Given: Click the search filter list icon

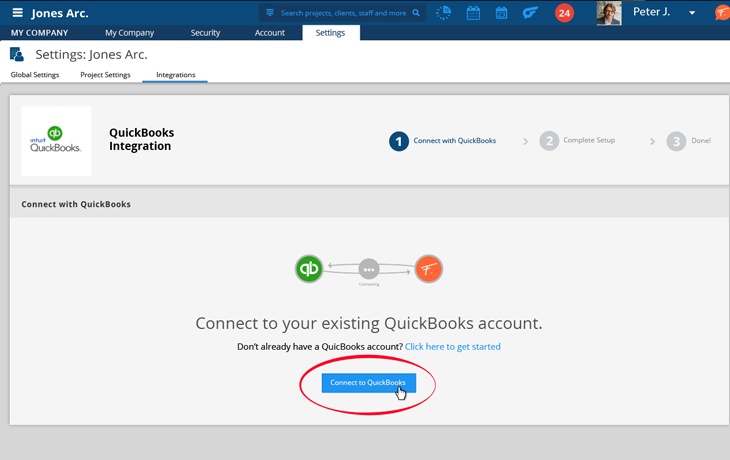Looking at the screenshot, I should click(270, 13).
